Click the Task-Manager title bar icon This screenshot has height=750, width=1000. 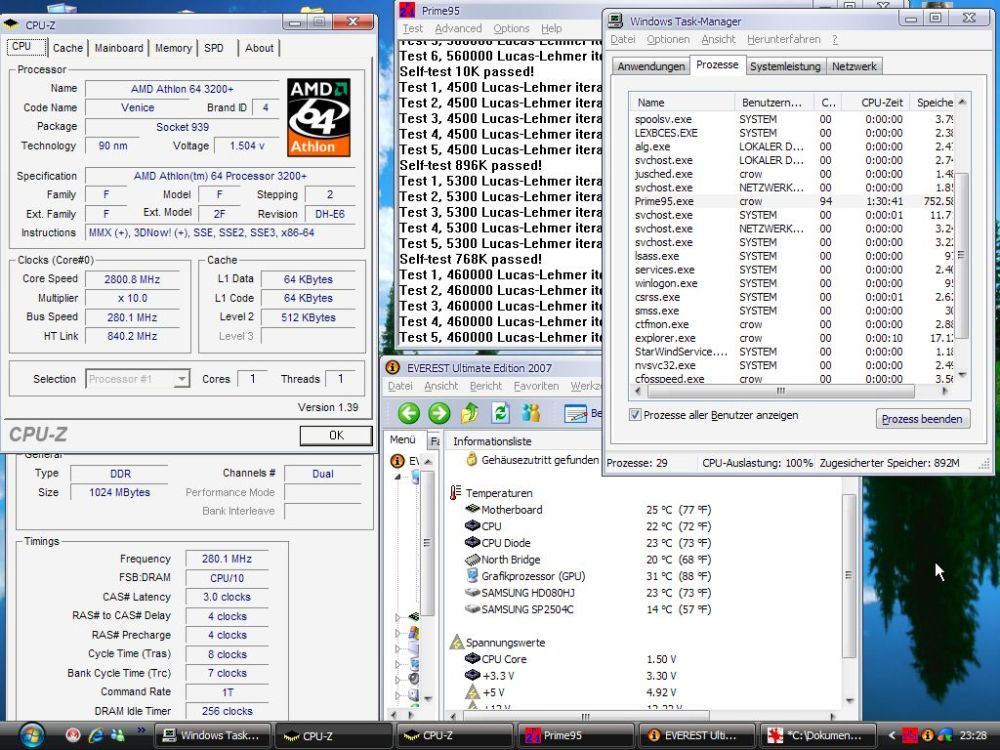(x=615, y=20)
